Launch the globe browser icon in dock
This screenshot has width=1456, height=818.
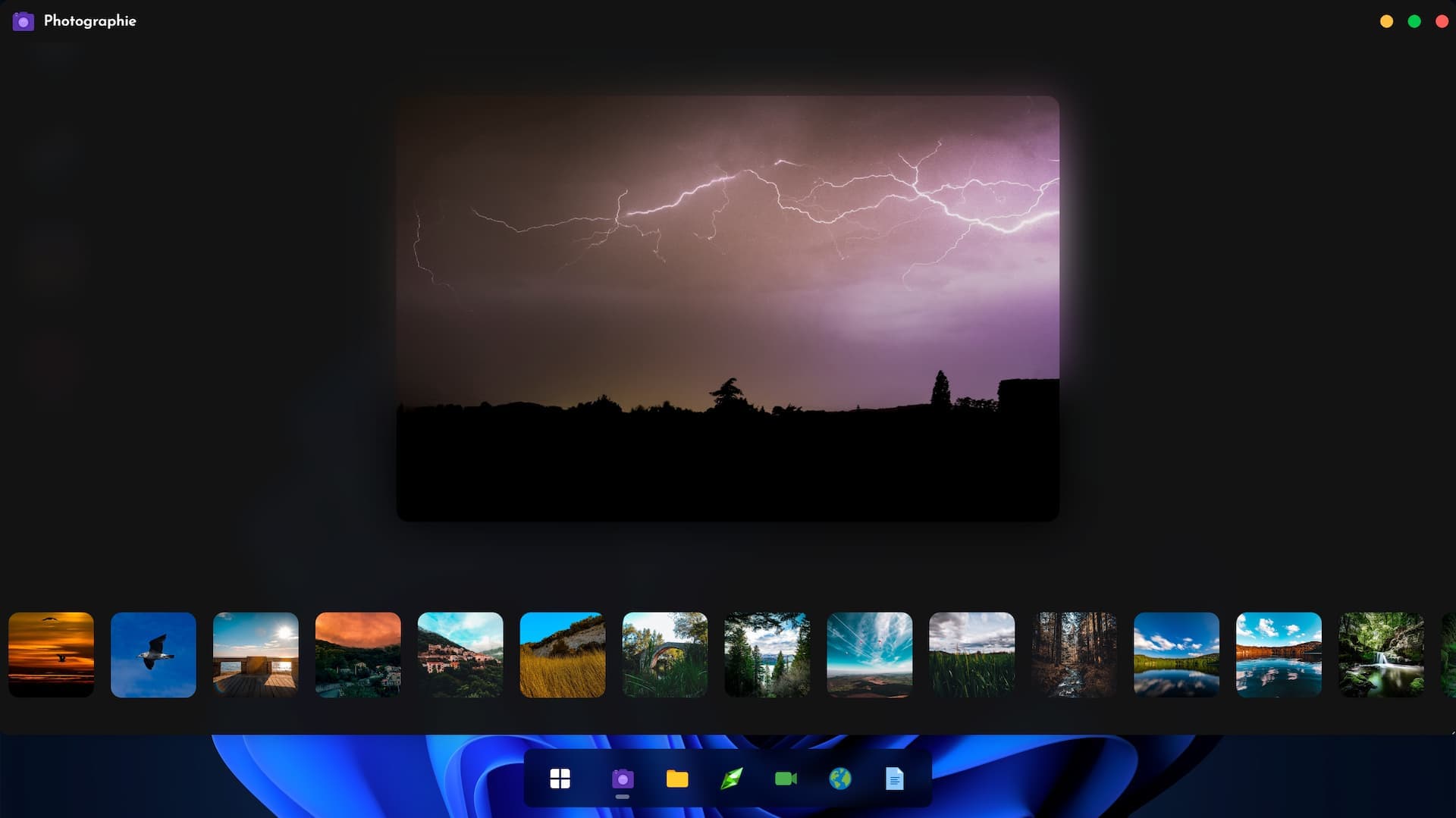click(840, 779)
